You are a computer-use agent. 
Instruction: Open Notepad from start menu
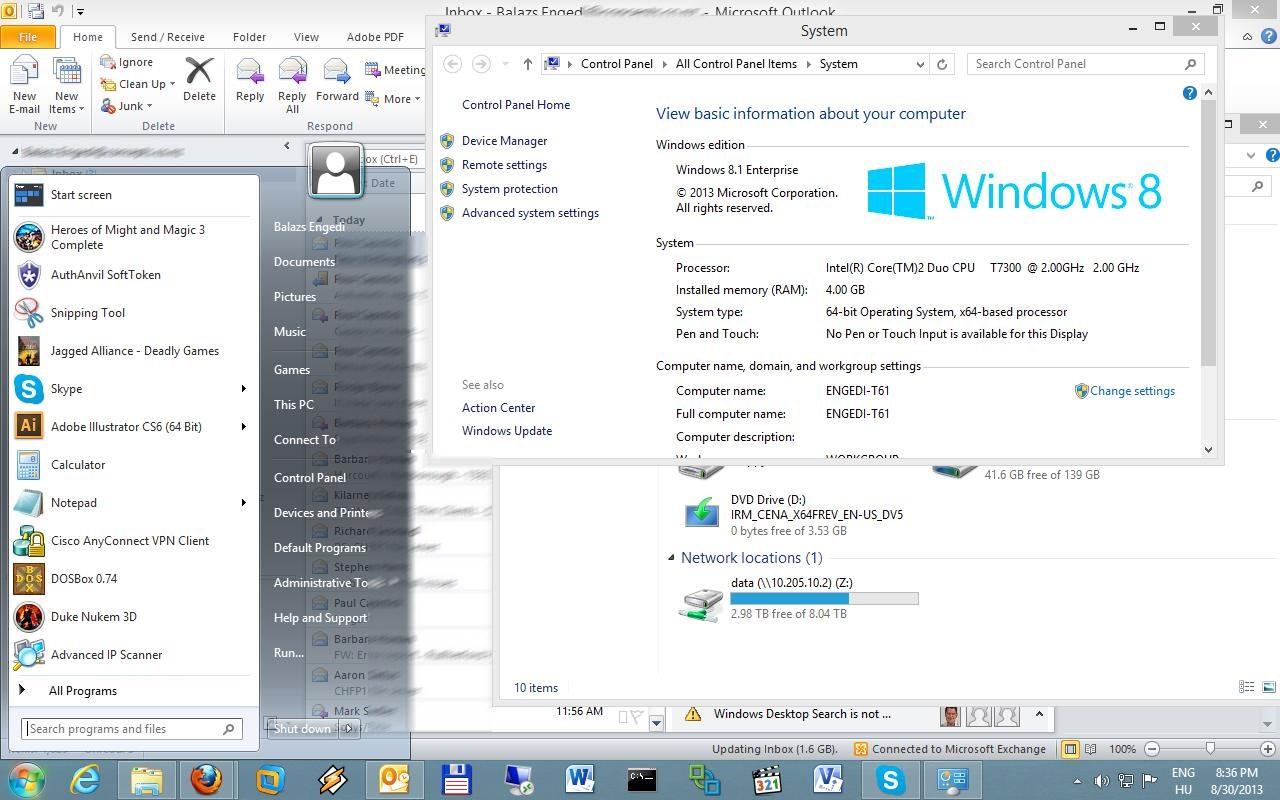(133, 503)
